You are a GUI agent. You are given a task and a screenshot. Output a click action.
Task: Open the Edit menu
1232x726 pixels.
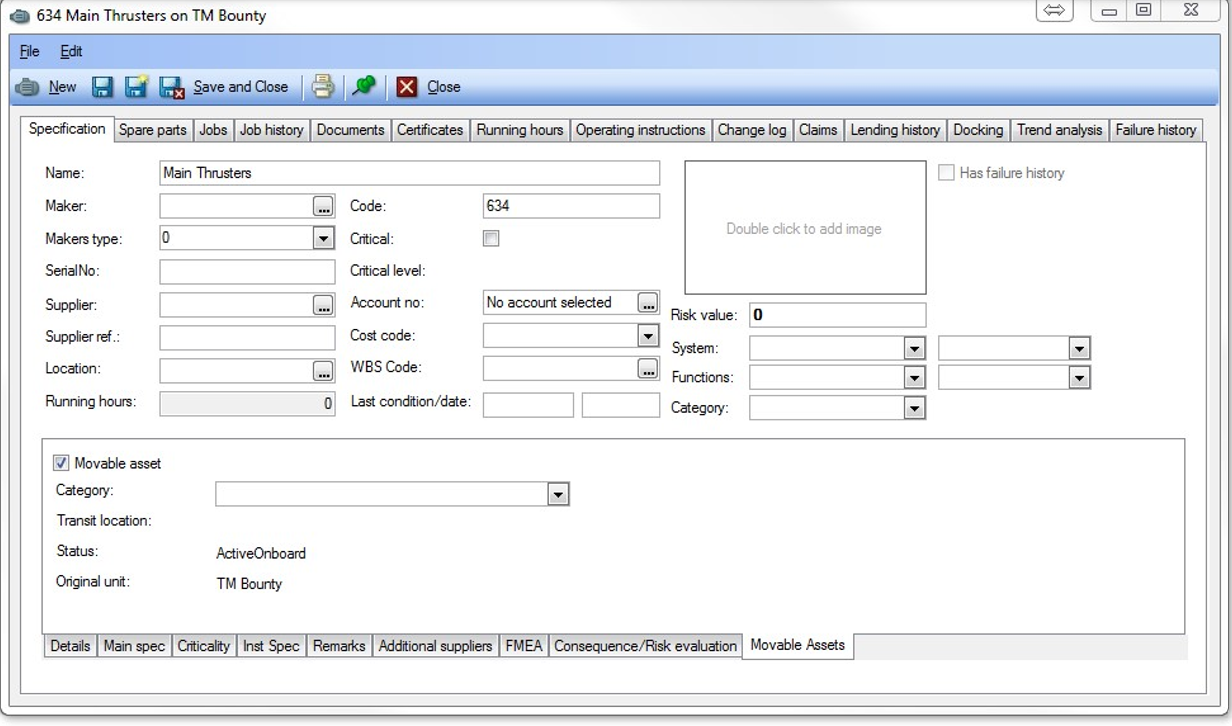(x=71, y=51)
